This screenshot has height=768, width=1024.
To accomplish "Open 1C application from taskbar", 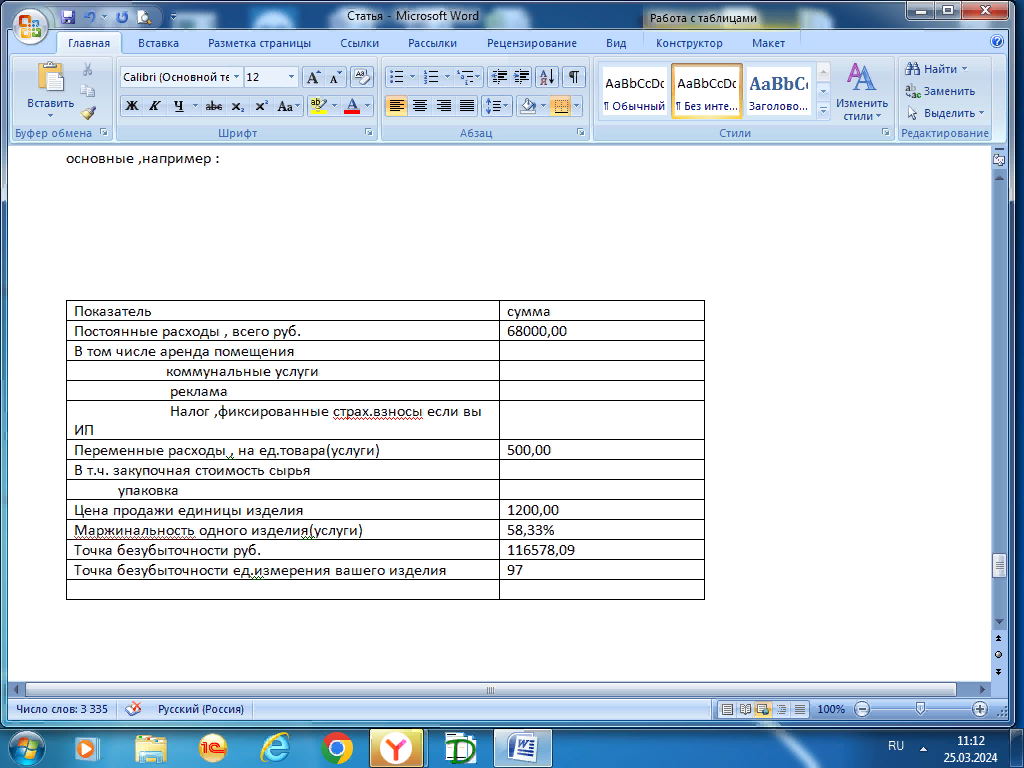I will click(x=212, y=748).
